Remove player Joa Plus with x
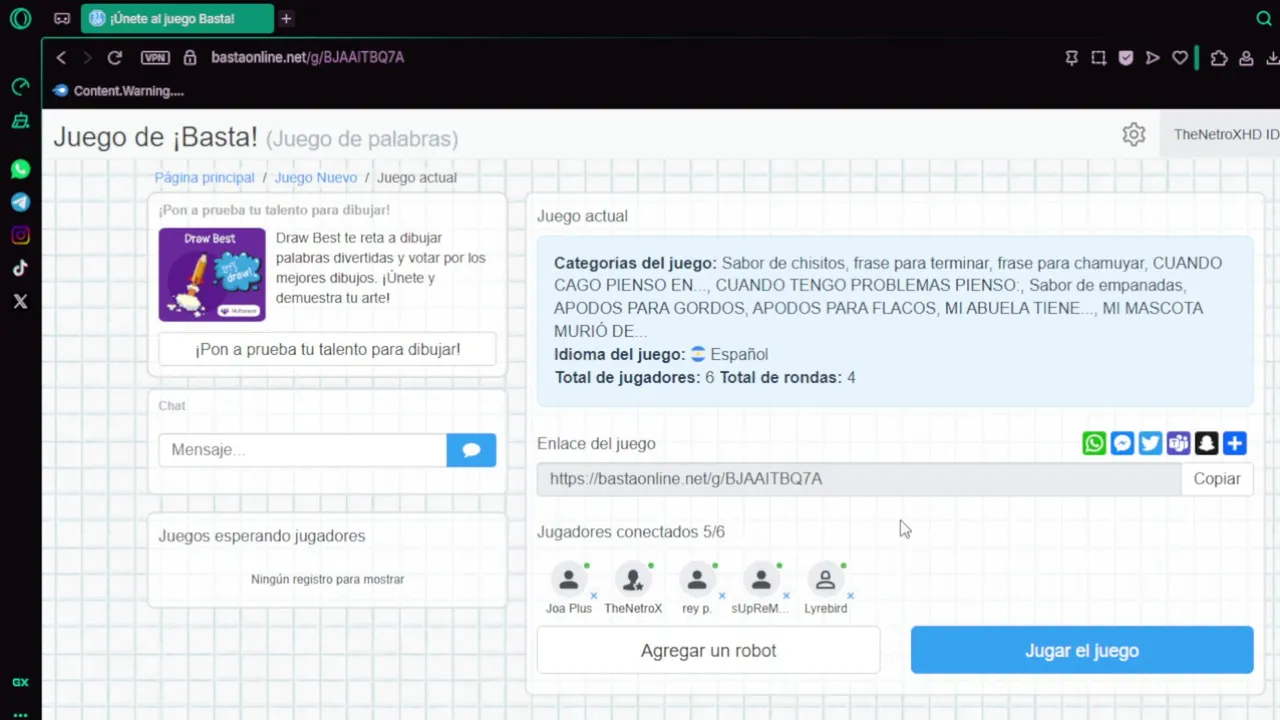The image size is (1280, 720). (x=594, y=596)
